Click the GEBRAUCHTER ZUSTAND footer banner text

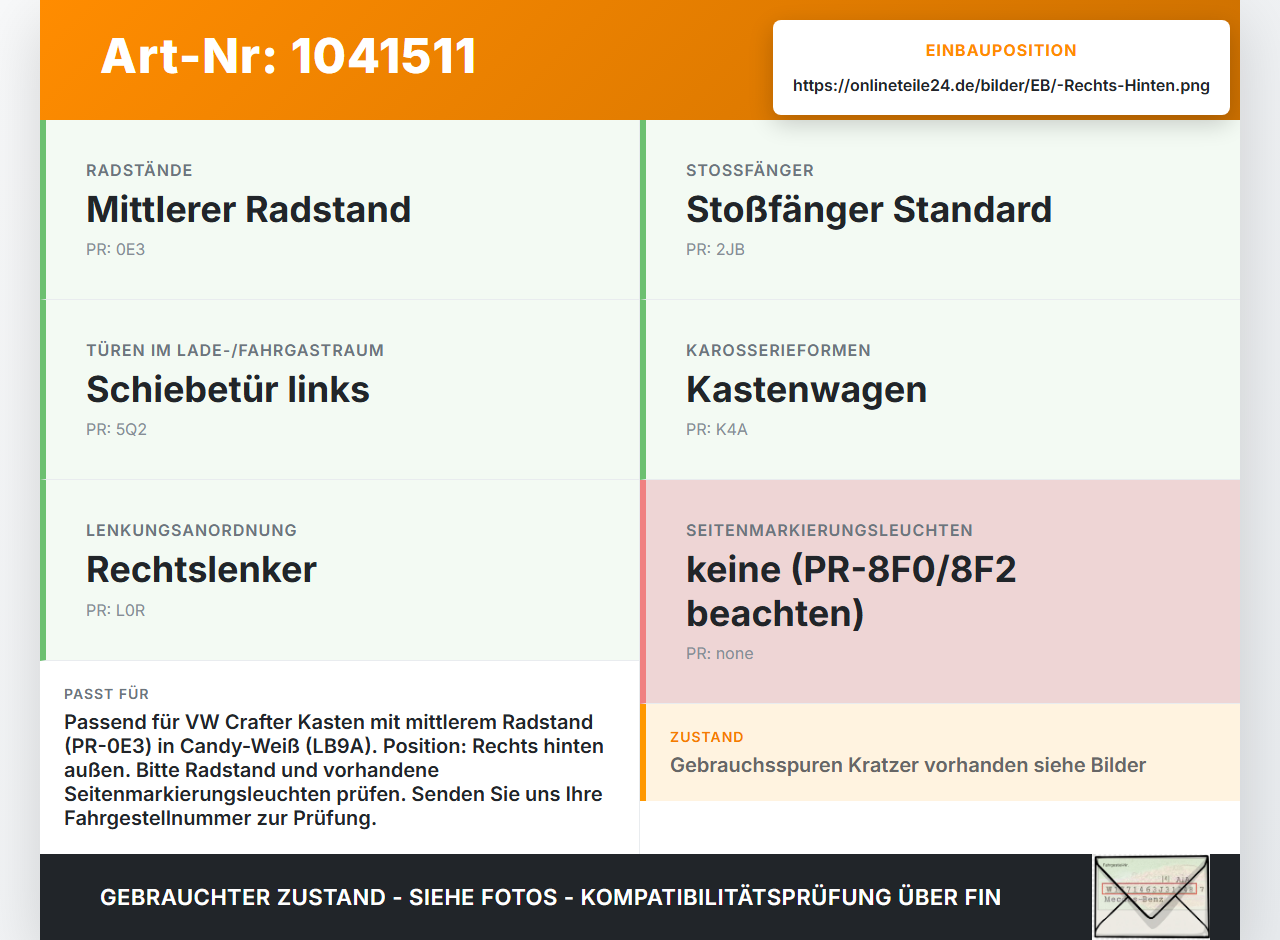(550, 897)
